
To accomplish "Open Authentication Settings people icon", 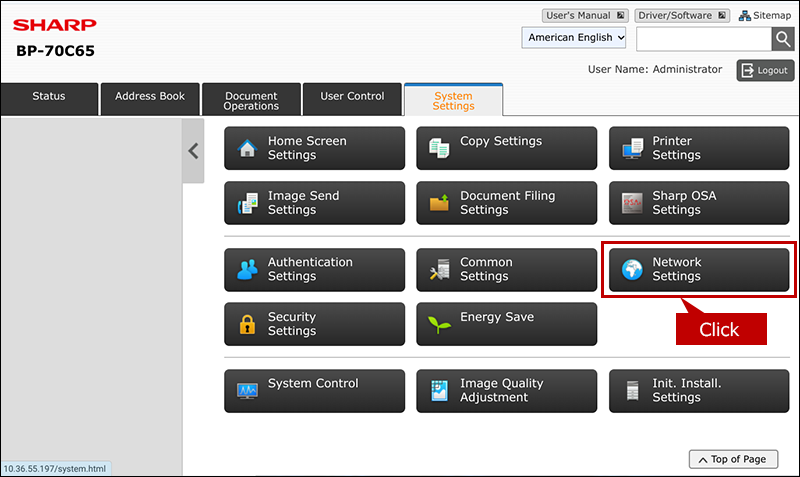I will pyautogui.click(x=247, y=269).
